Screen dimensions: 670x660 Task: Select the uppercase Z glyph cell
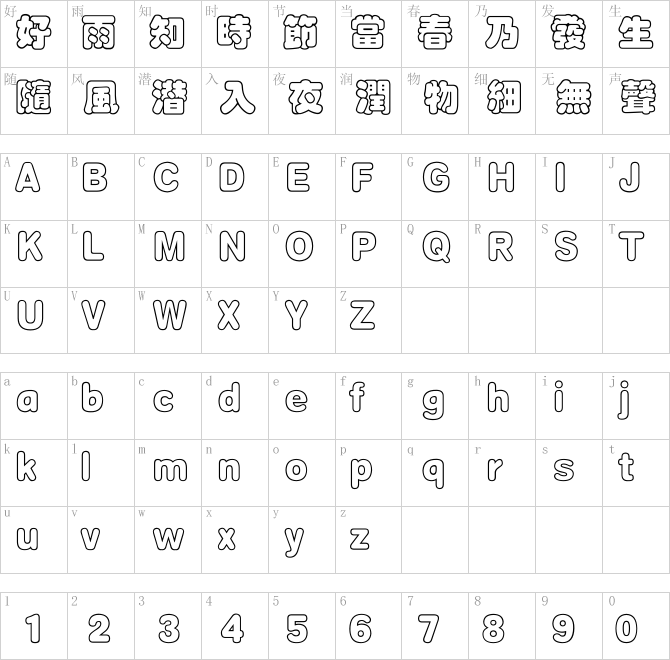[368, 320]
